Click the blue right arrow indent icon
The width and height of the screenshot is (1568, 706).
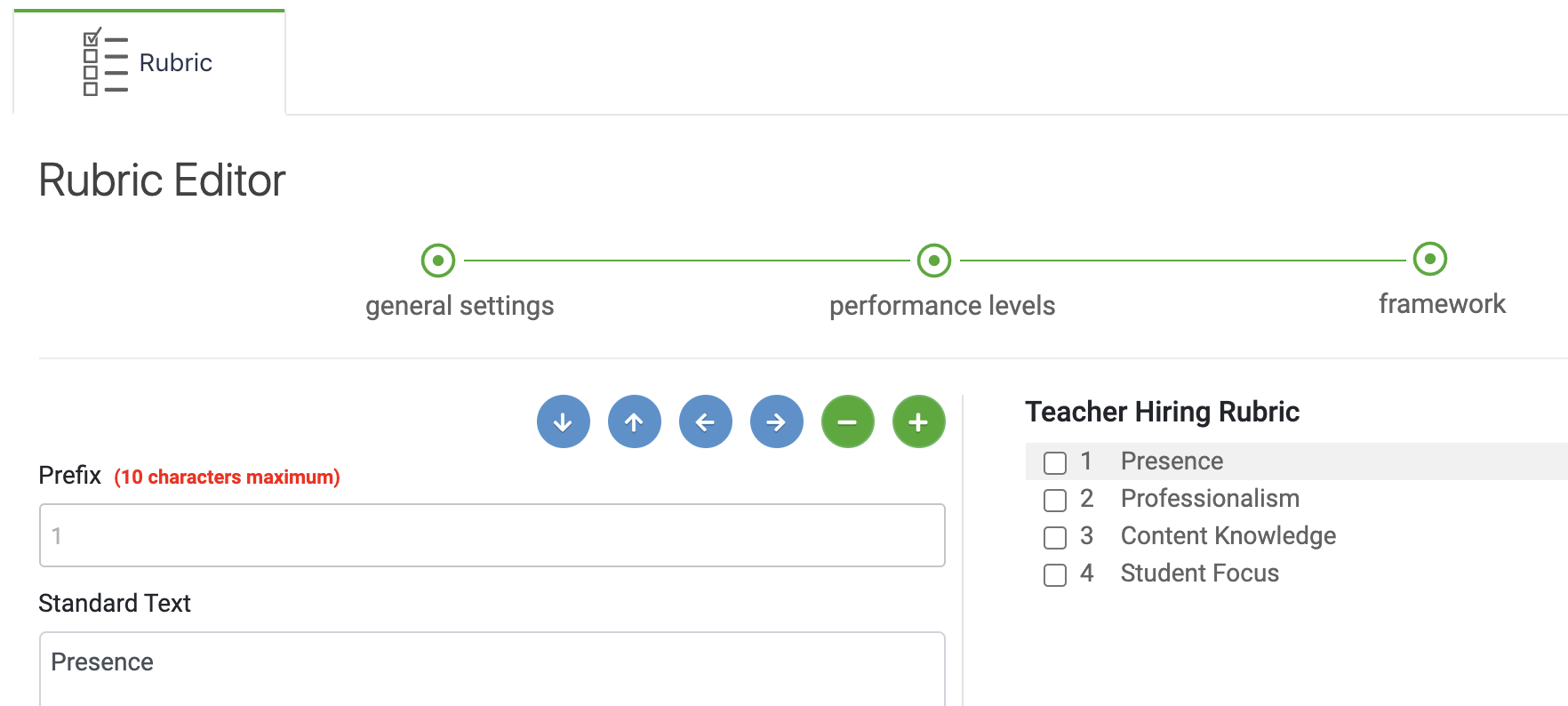coord(777,421)
